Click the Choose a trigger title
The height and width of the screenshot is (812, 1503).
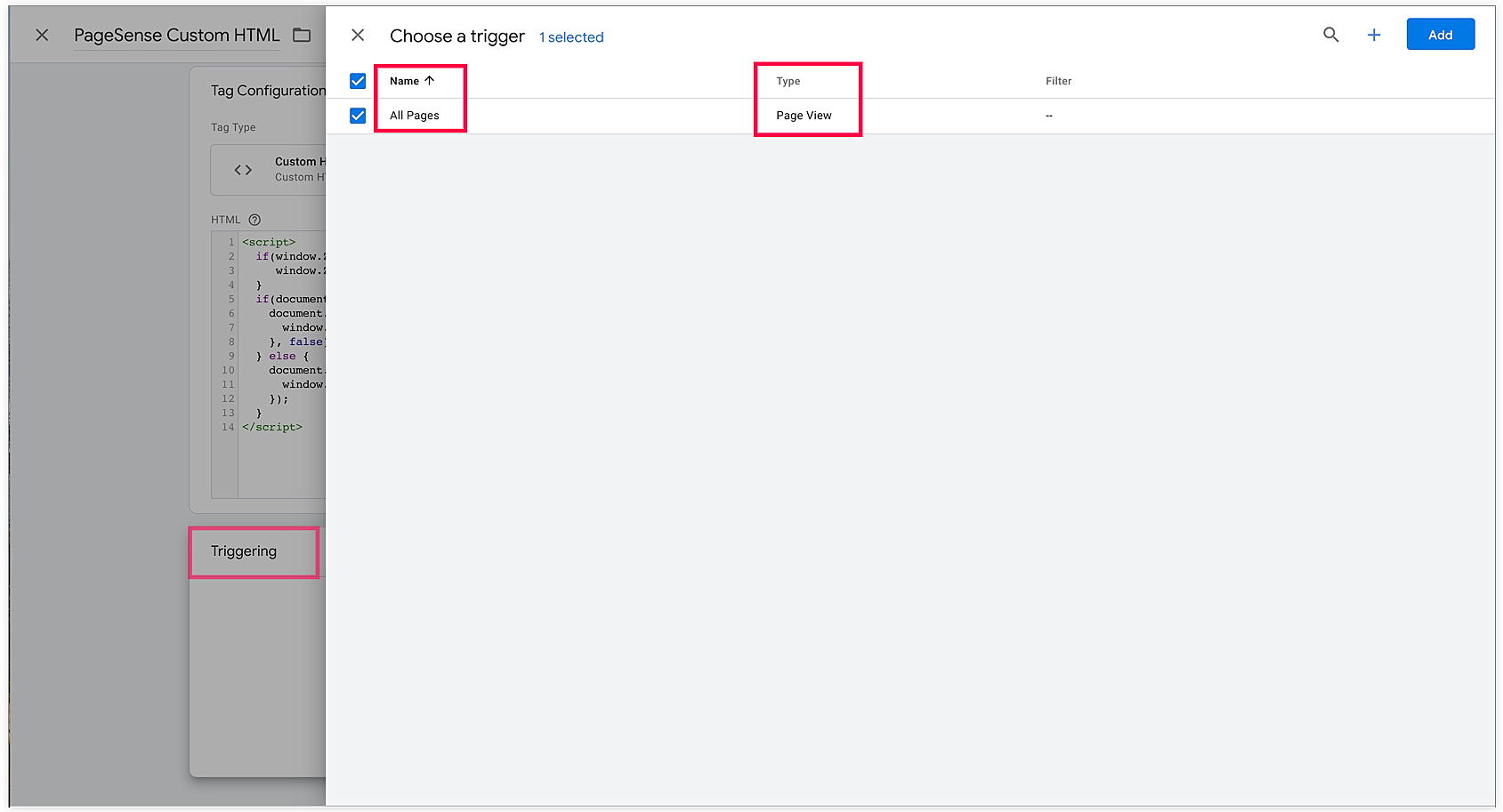[x=457, y=36]
